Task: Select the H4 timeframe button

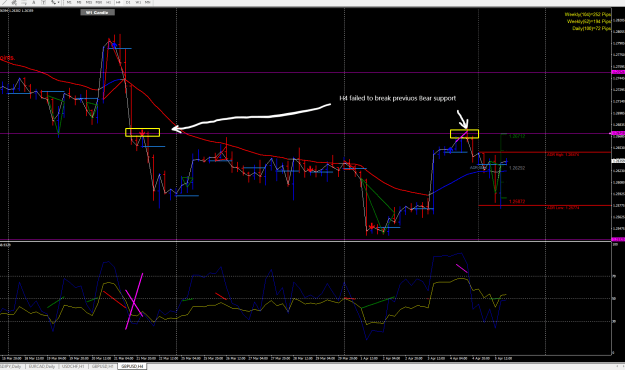Action: (x=118, y=2)
